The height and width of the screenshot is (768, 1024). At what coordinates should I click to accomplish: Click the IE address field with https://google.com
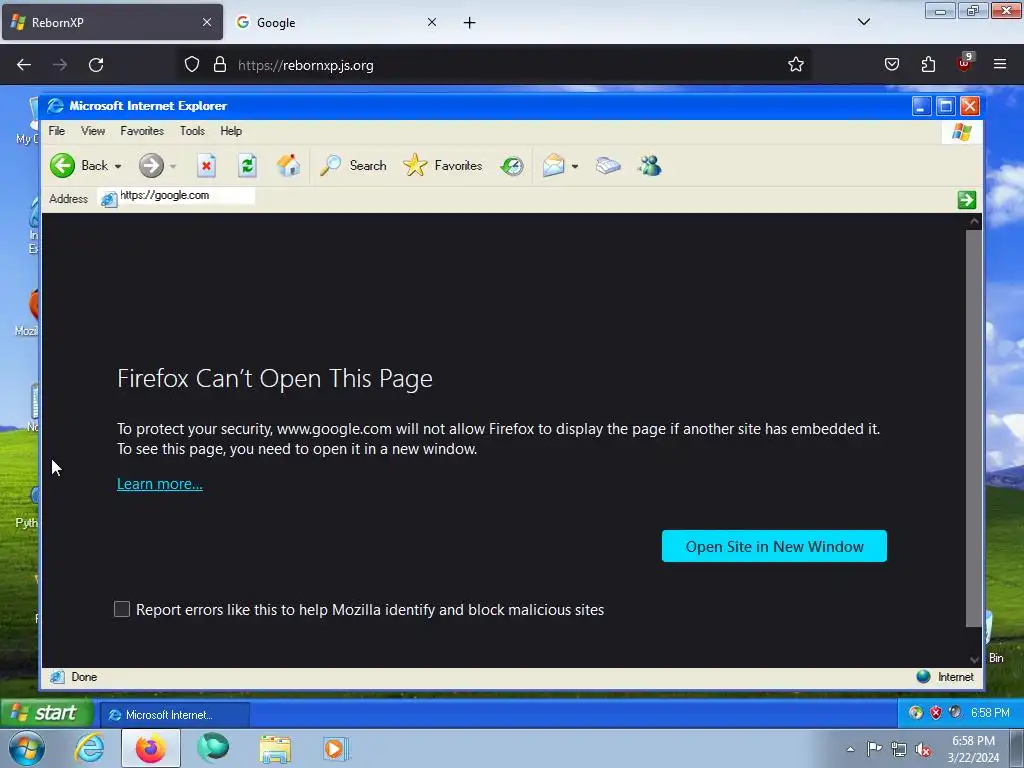(176, 195)
